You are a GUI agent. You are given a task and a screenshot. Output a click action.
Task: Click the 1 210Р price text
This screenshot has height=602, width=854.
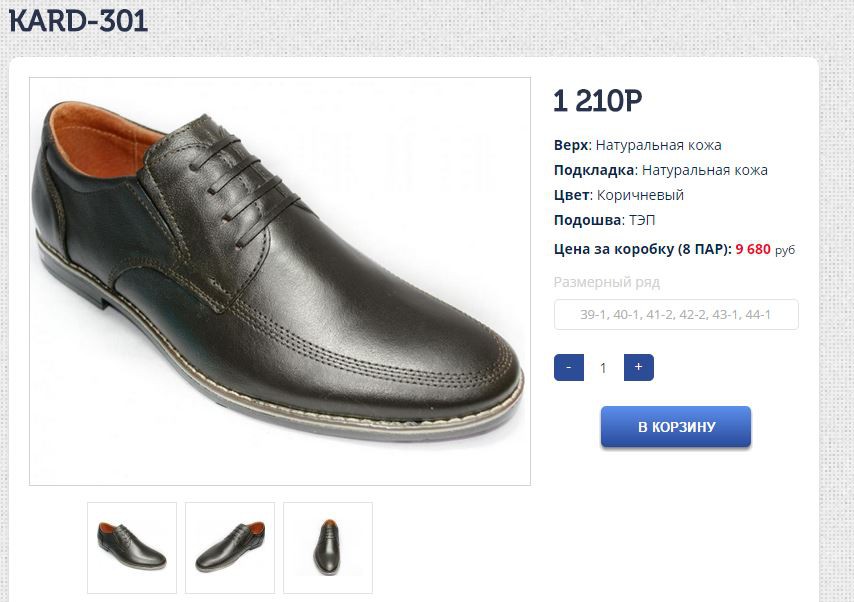click(x=597, y=101)
